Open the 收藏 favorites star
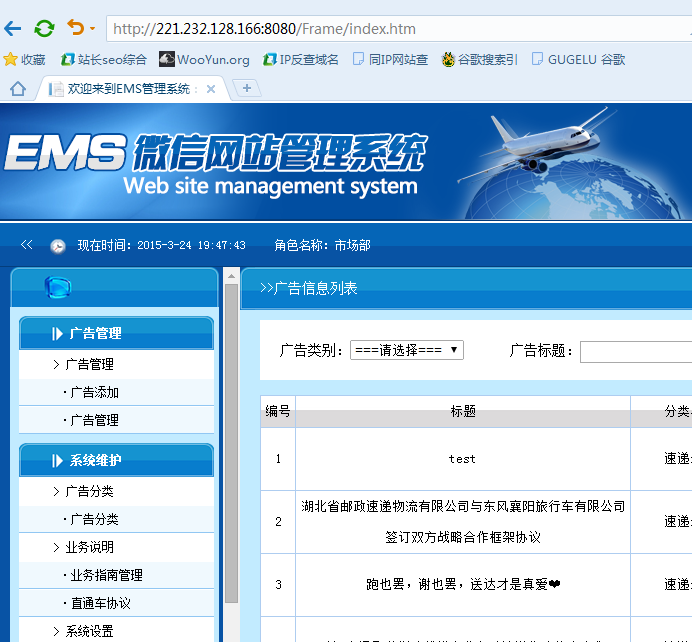 click(x=24, y=60)
